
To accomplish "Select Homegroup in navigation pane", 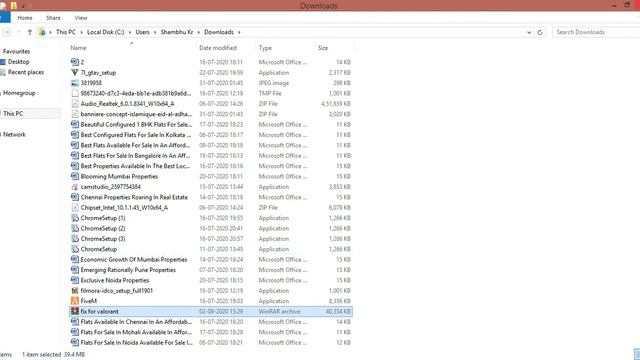I will tap(19, 93).
